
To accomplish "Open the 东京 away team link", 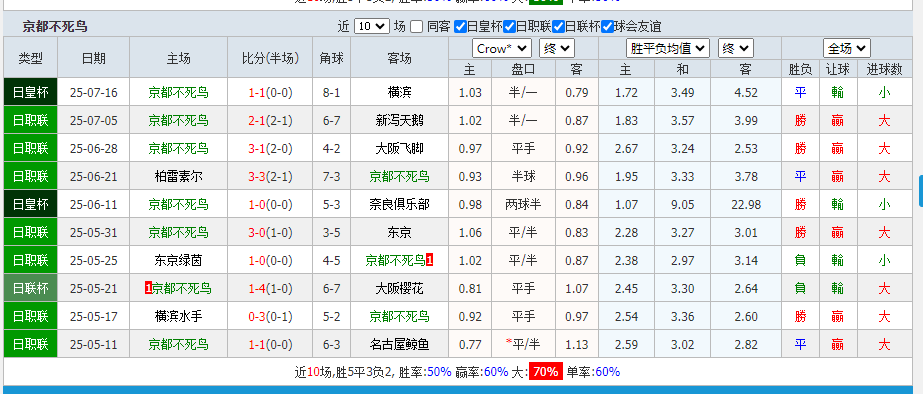I will pos(400,232).
